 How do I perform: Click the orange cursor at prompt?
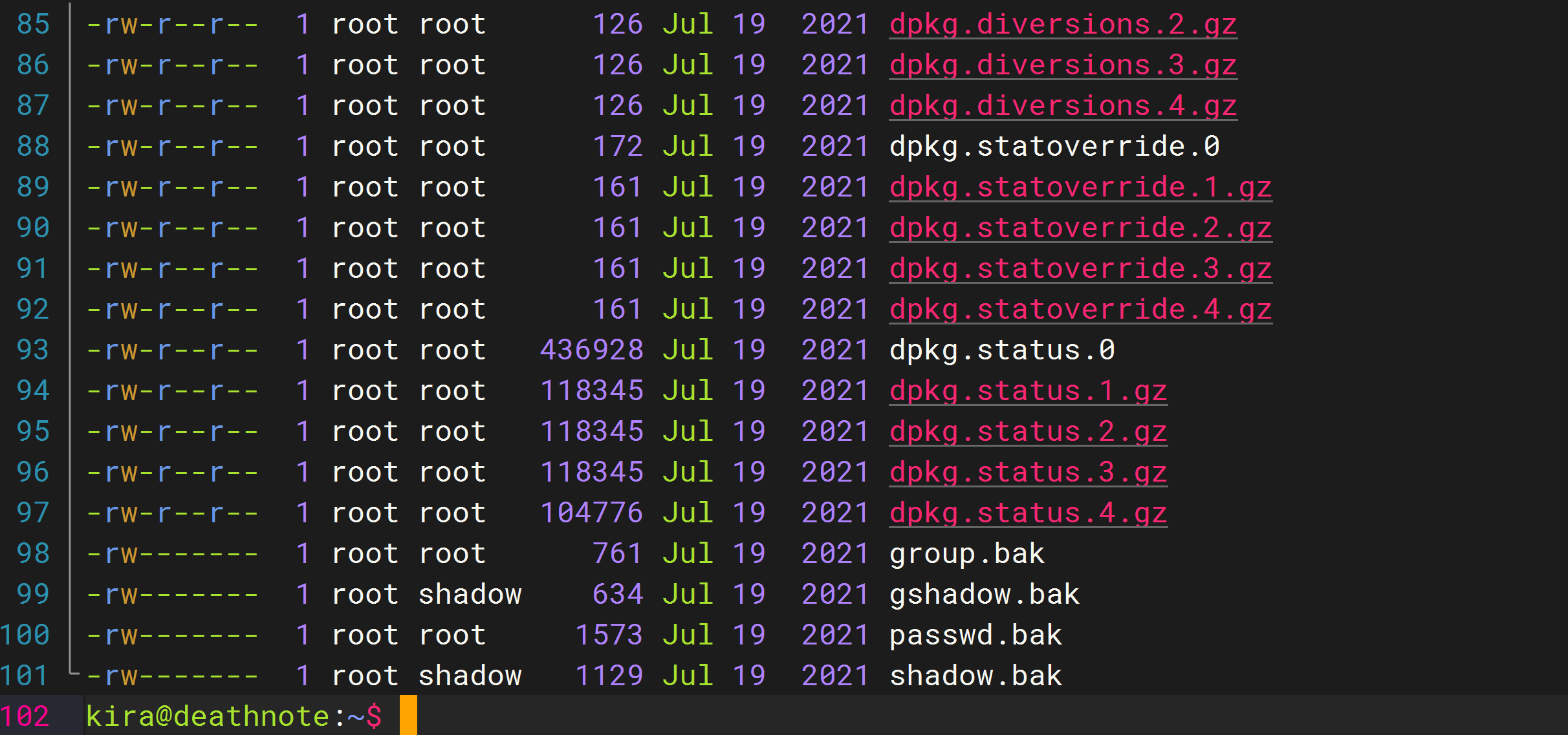pyautogui.click(x=408, y=716)
